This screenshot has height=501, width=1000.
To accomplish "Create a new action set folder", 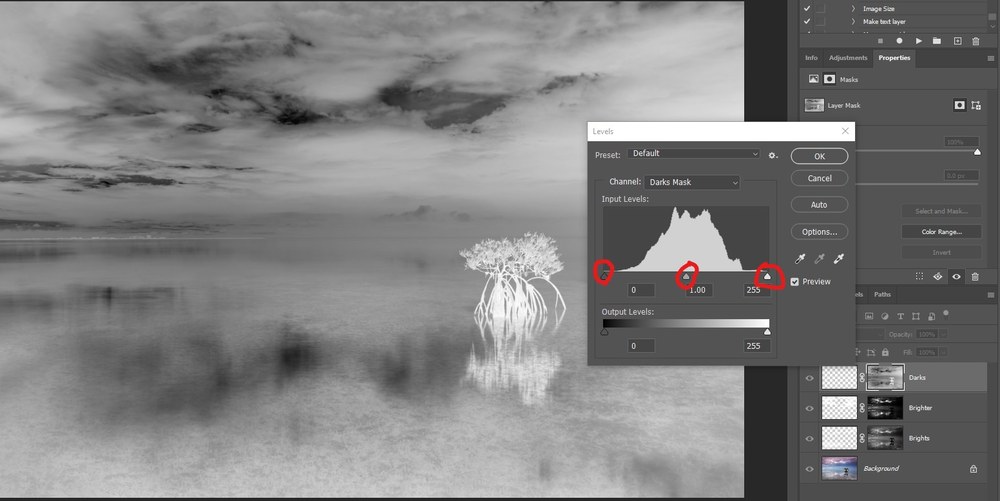I will coord(937,41).
